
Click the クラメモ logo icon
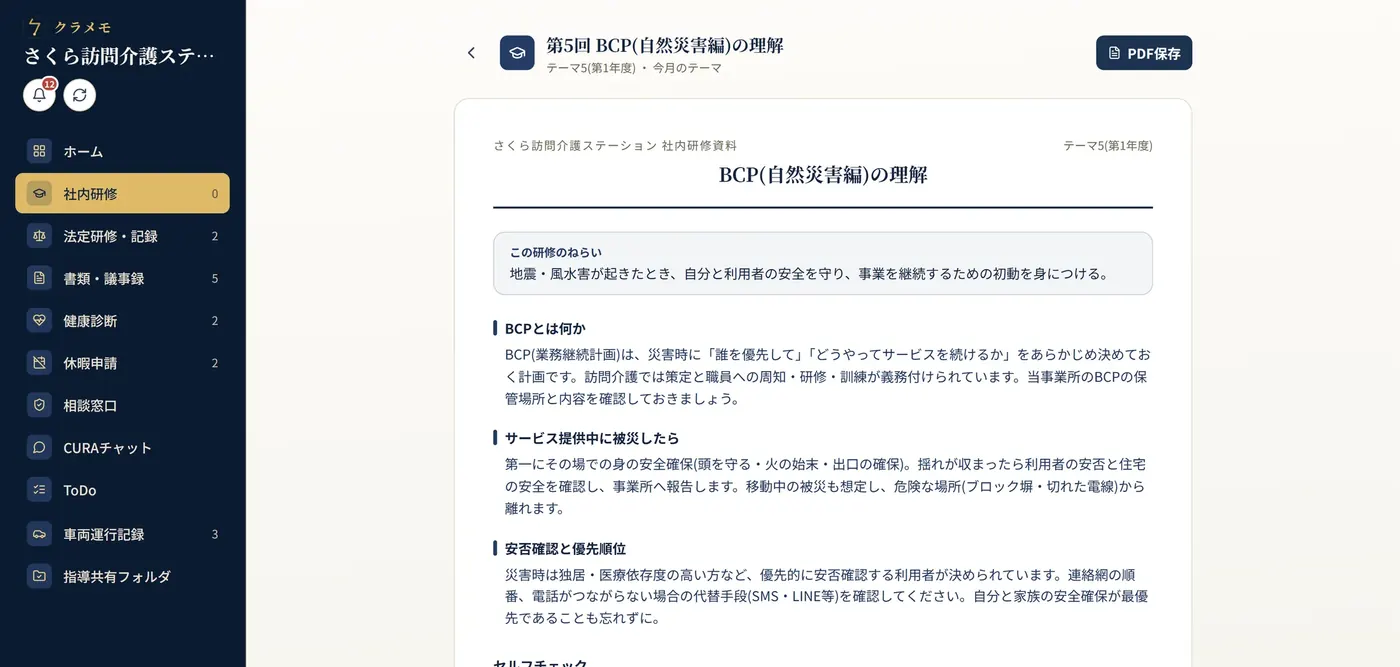[36, 27]
